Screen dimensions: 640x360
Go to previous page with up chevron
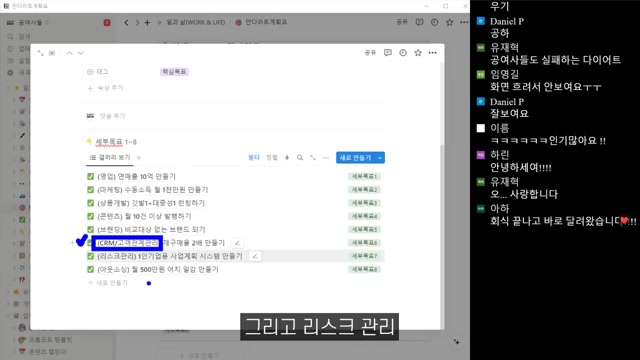coord(69,53)
